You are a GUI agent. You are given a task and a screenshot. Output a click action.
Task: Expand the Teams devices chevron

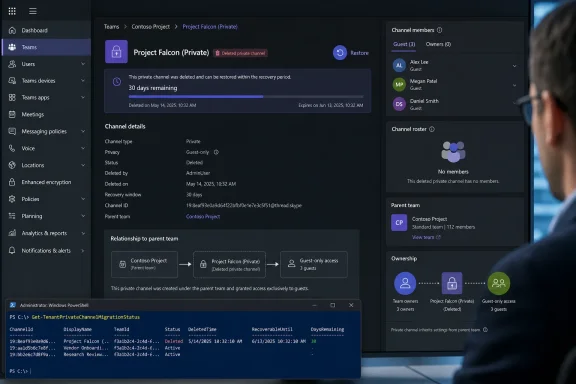tap(83, 80)
